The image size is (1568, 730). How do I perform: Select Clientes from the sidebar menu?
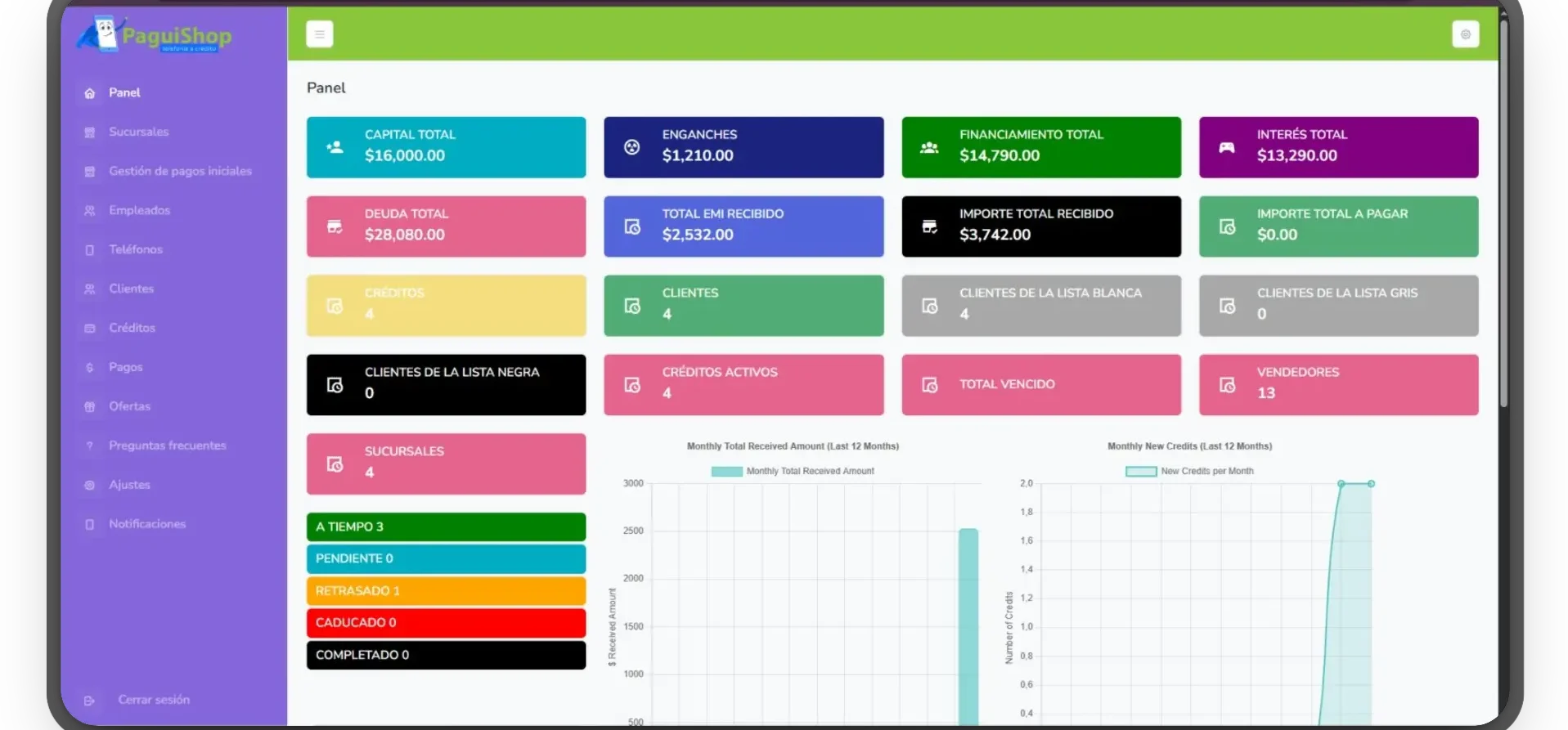[x=131, y=289]
